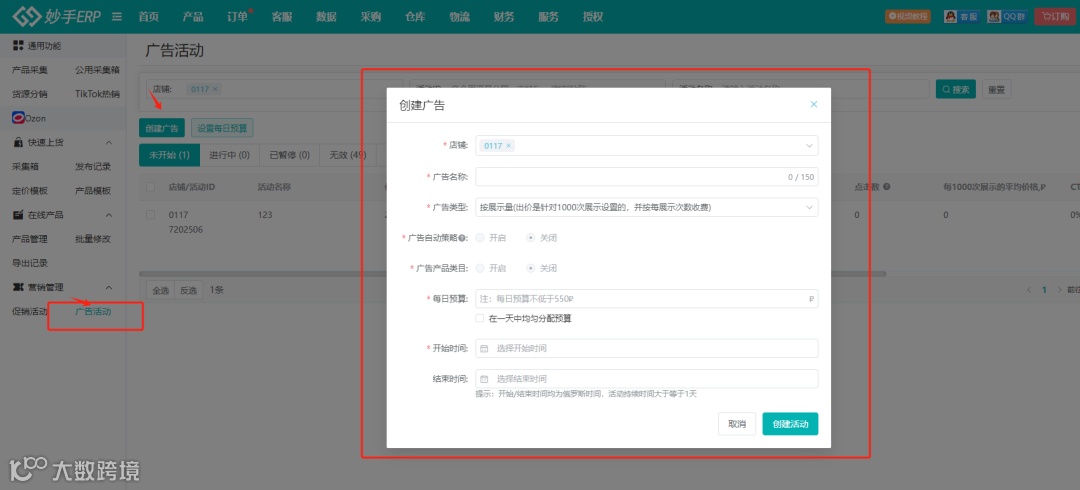Click the 创建活动 button

click(790, 424)
